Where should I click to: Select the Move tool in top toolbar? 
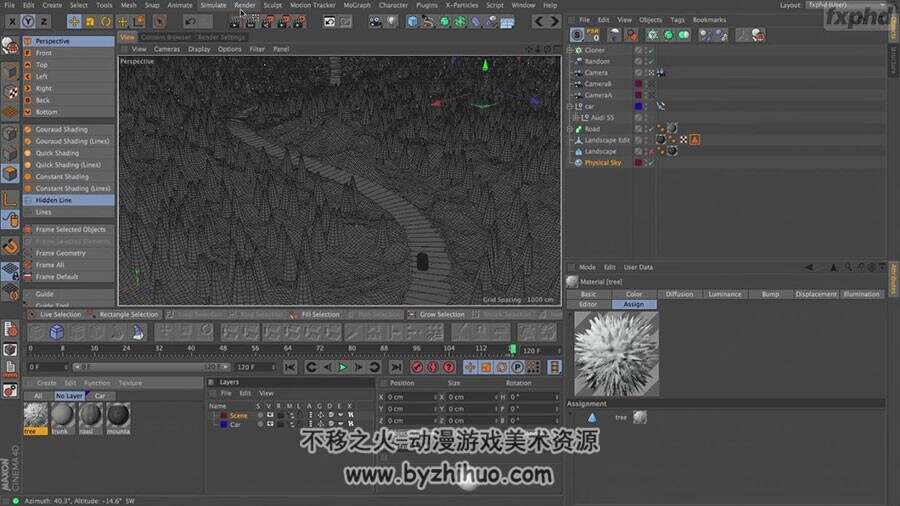(74, 22)
